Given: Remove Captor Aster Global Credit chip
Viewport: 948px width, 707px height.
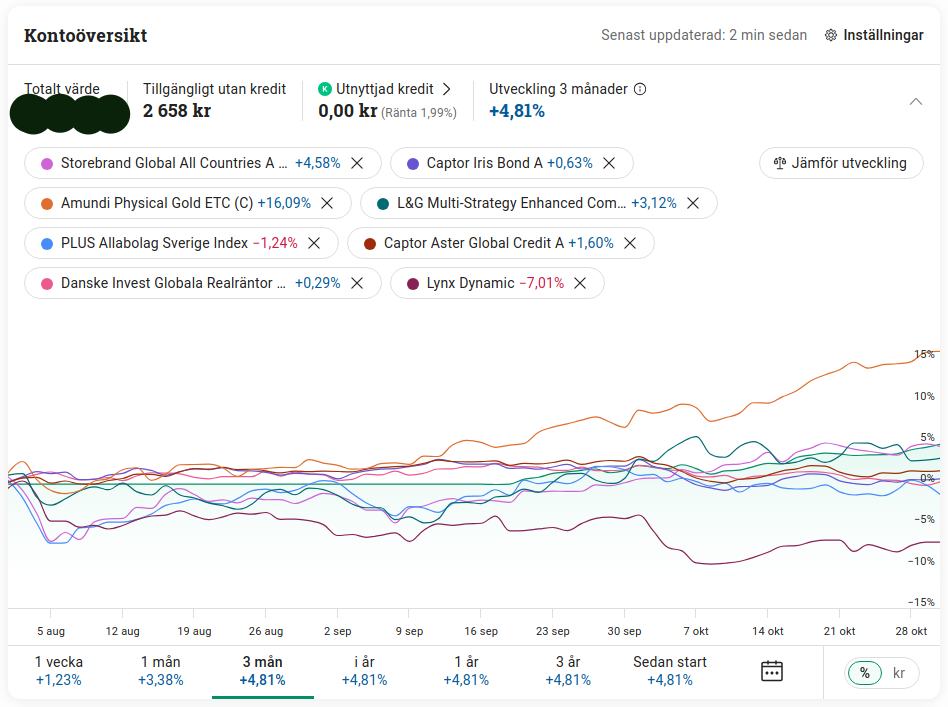Looking at the screenshot, I should click(x=630, y=243).
